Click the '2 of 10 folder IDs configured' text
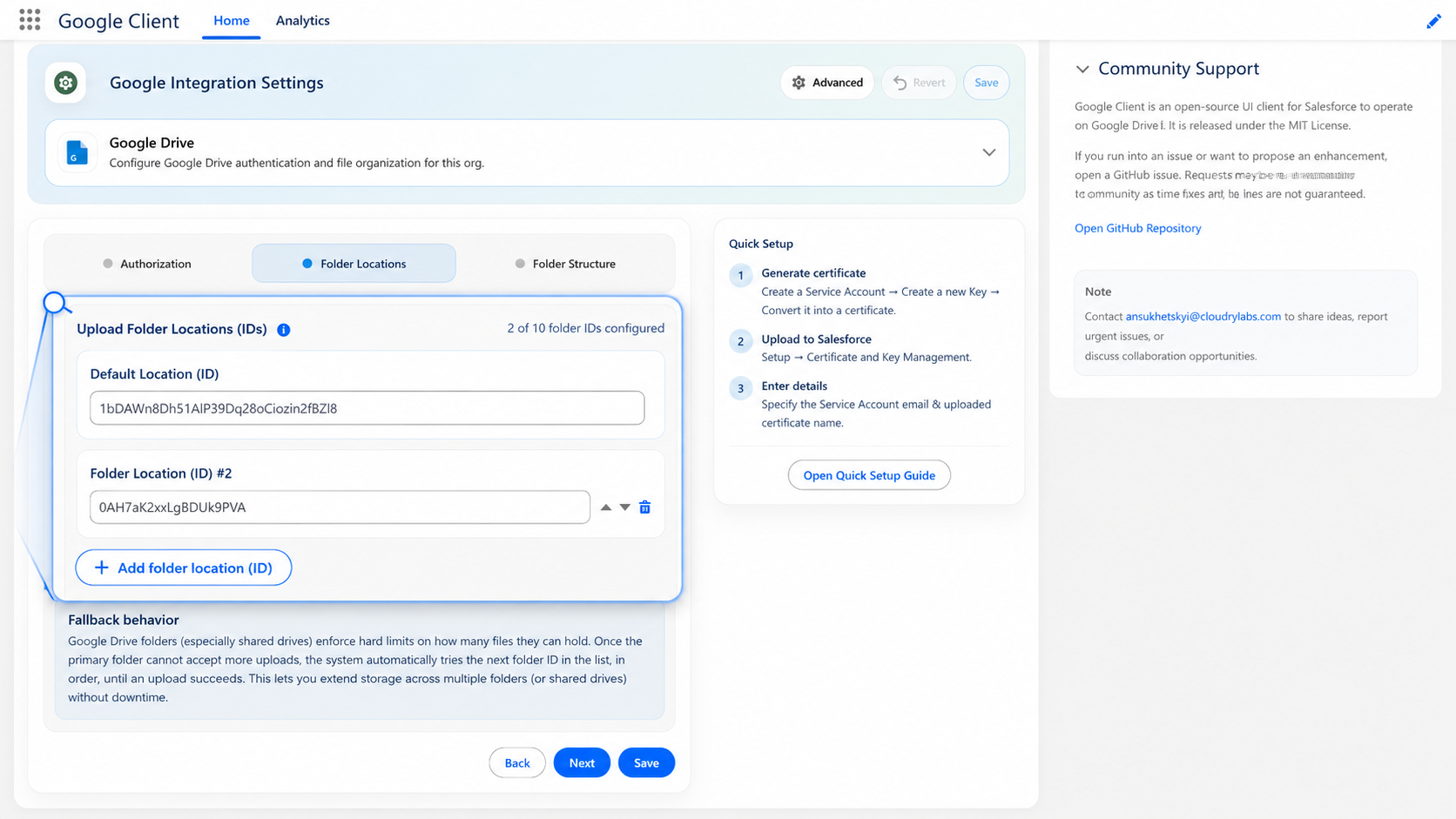1456x819 pixels. [x=586, y=328]
